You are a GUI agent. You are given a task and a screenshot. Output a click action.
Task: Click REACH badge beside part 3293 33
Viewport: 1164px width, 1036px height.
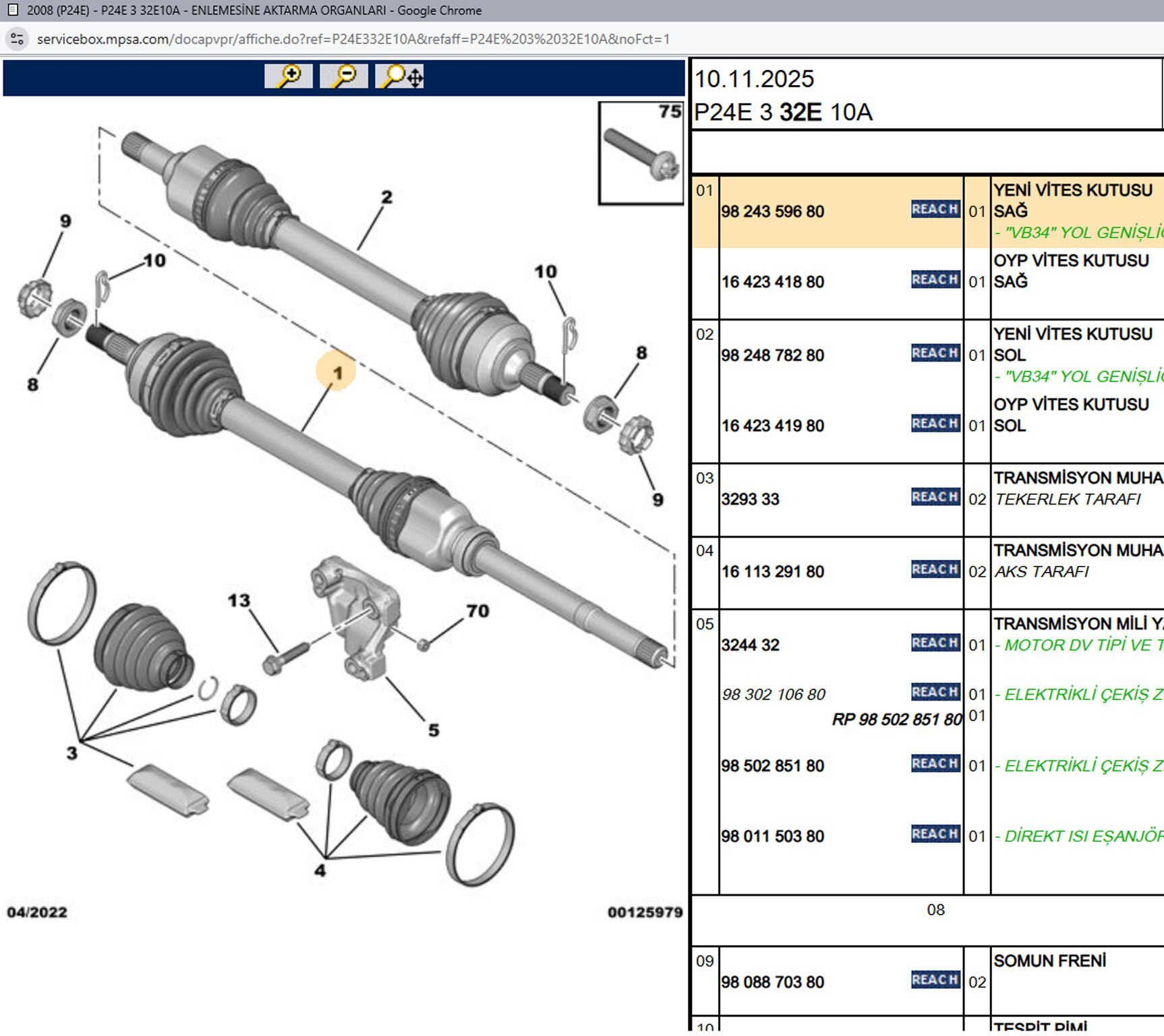tap(935, 498)
